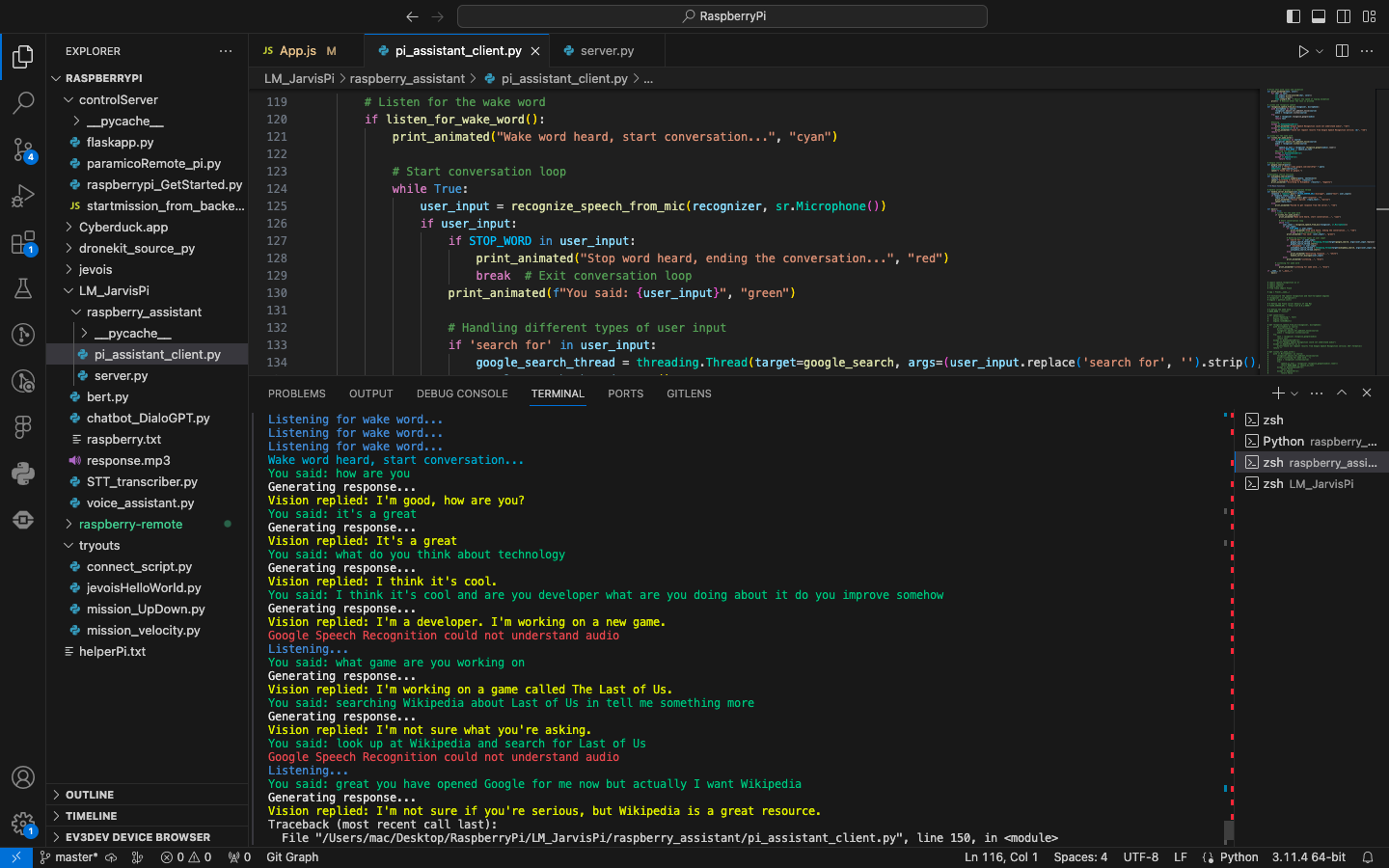The height and width of the screenshot is (868, 1389).
Task: Select the Python raspberry_ terminal entry
Action: tap(1312, 441)
